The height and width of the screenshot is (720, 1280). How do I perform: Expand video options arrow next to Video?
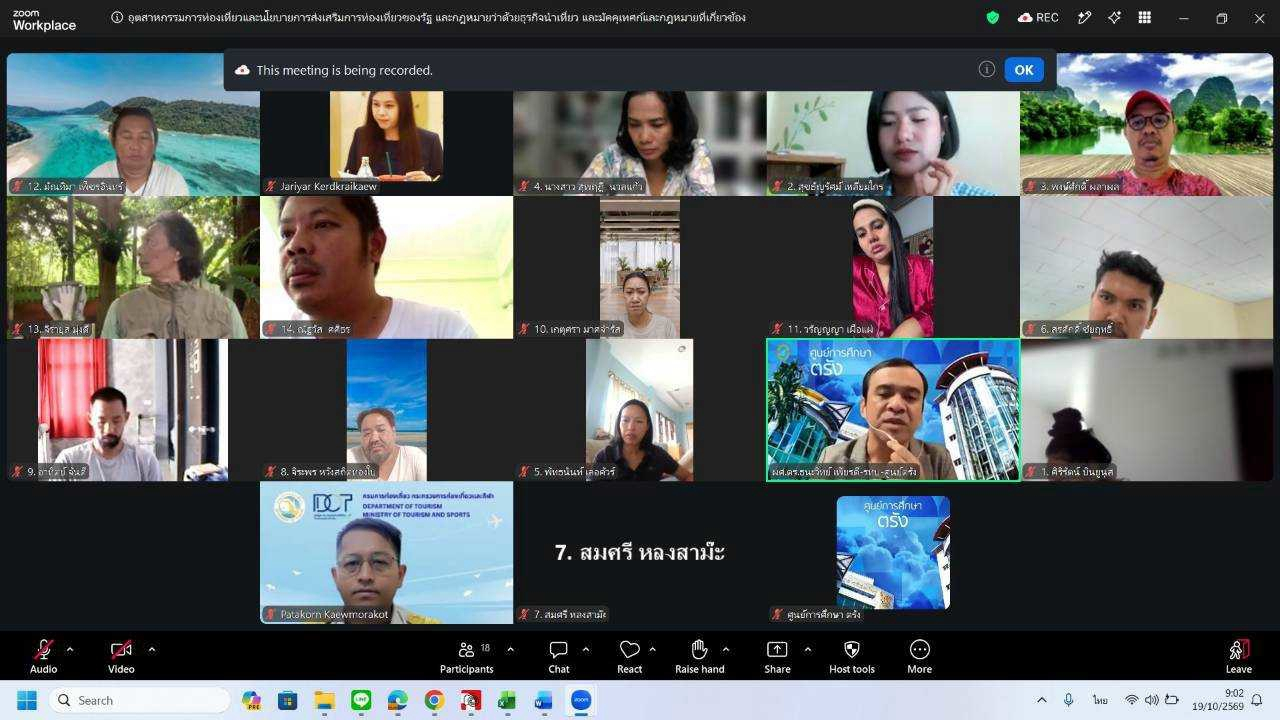(151, 649)
